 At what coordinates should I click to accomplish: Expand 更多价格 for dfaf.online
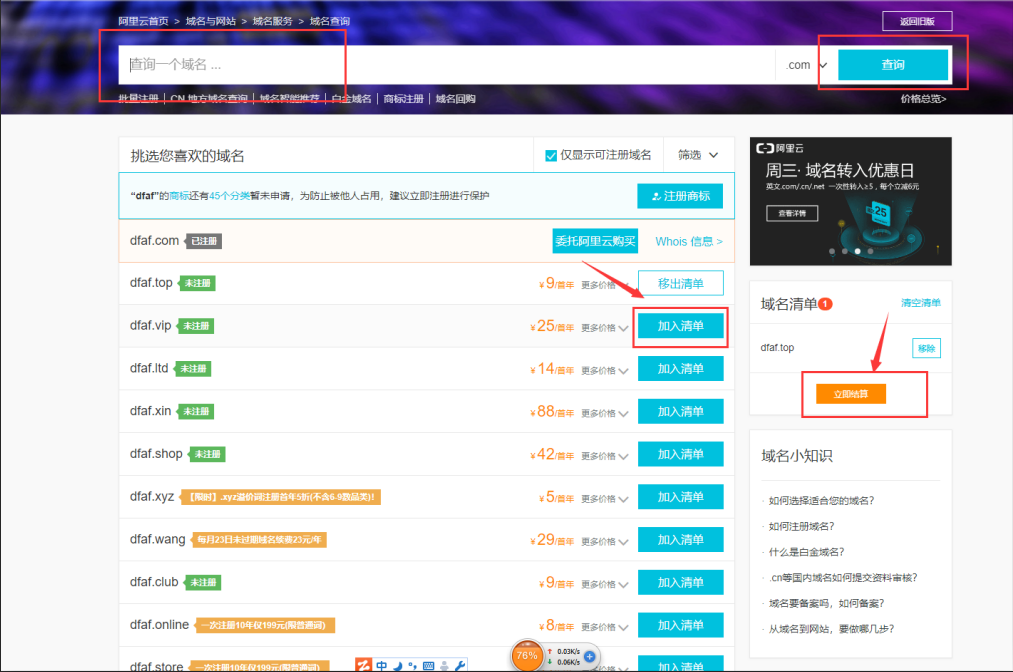point(605,627)
